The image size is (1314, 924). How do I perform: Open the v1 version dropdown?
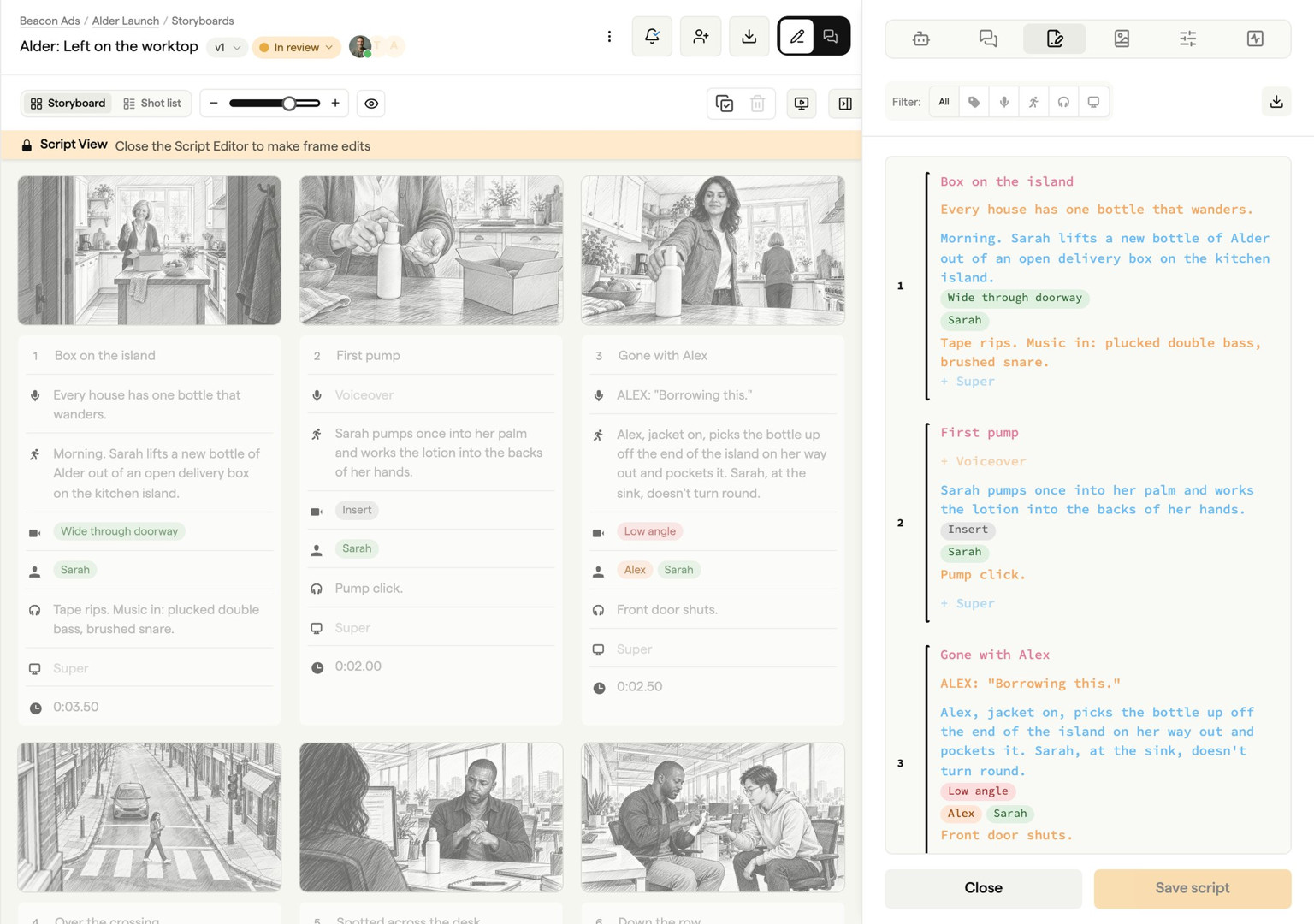pyautogui.click(x=227, y=47)
